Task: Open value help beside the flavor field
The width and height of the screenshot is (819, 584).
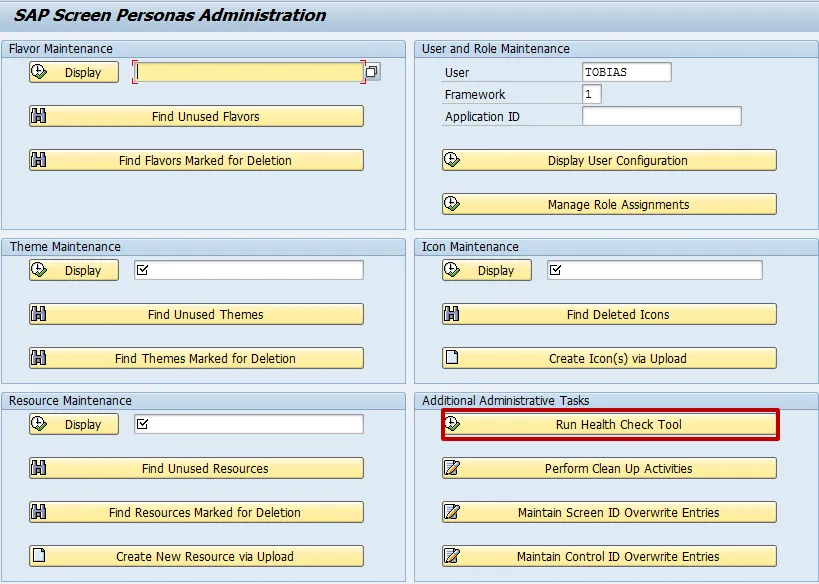Action: (x=372, y=72)
